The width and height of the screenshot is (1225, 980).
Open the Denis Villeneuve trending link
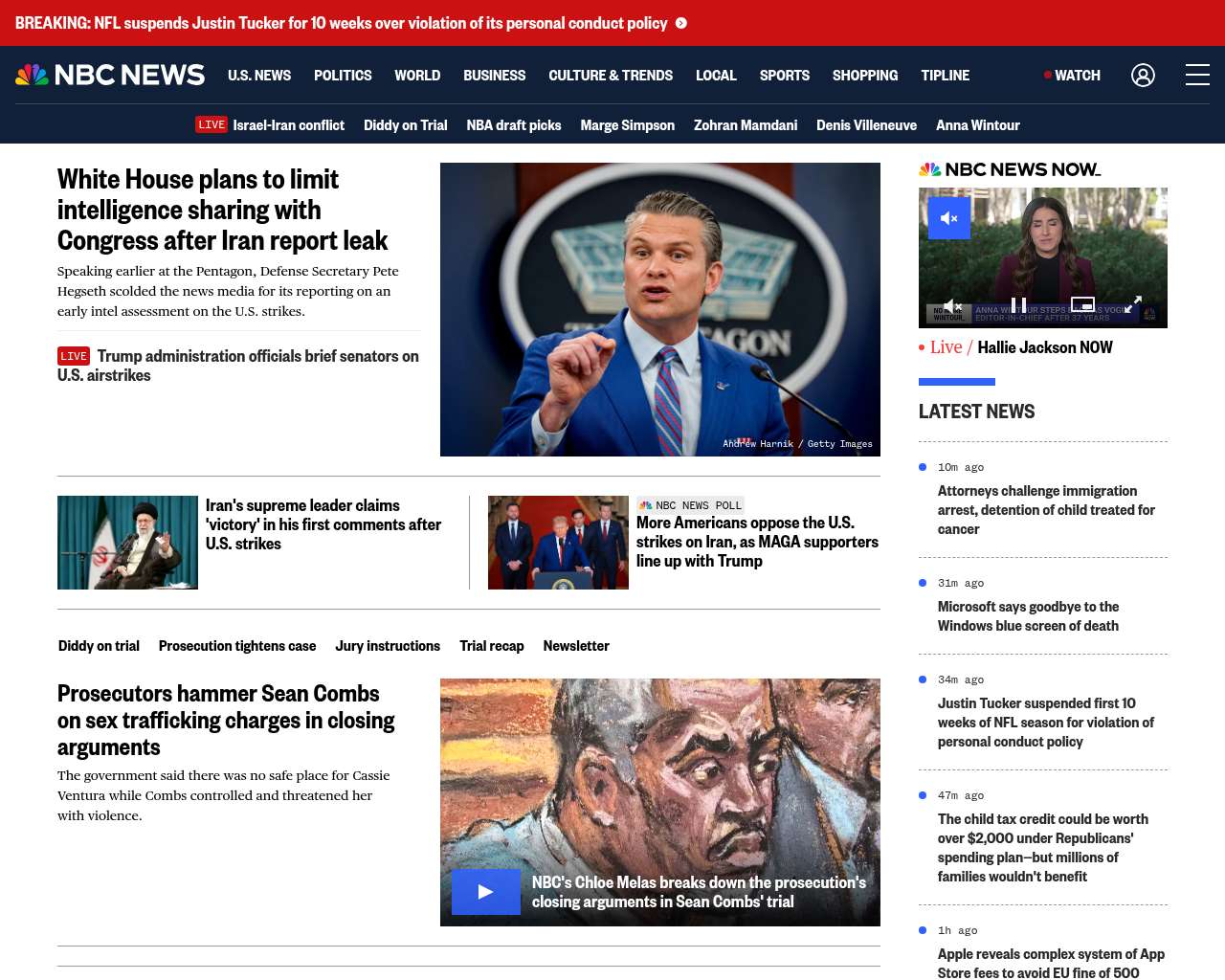point(866,125)
